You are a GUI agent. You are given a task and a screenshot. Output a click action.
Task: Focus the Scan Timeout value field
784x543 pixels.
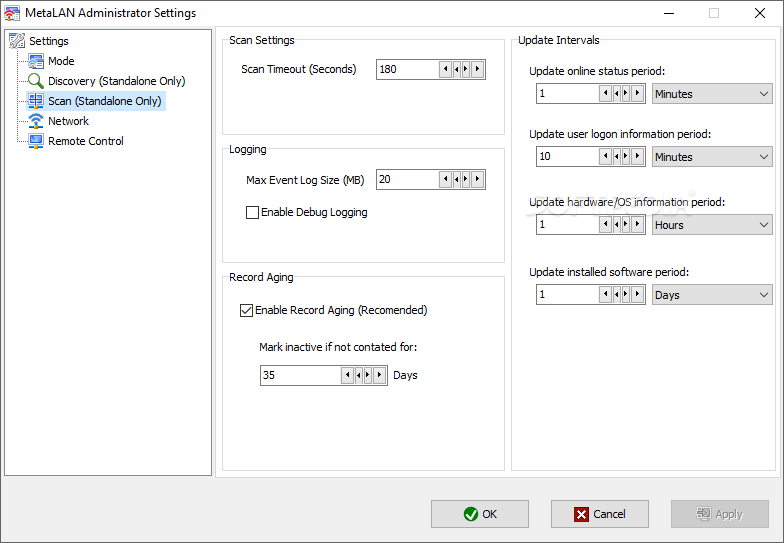pyautogui.click(x=408, y=69)
